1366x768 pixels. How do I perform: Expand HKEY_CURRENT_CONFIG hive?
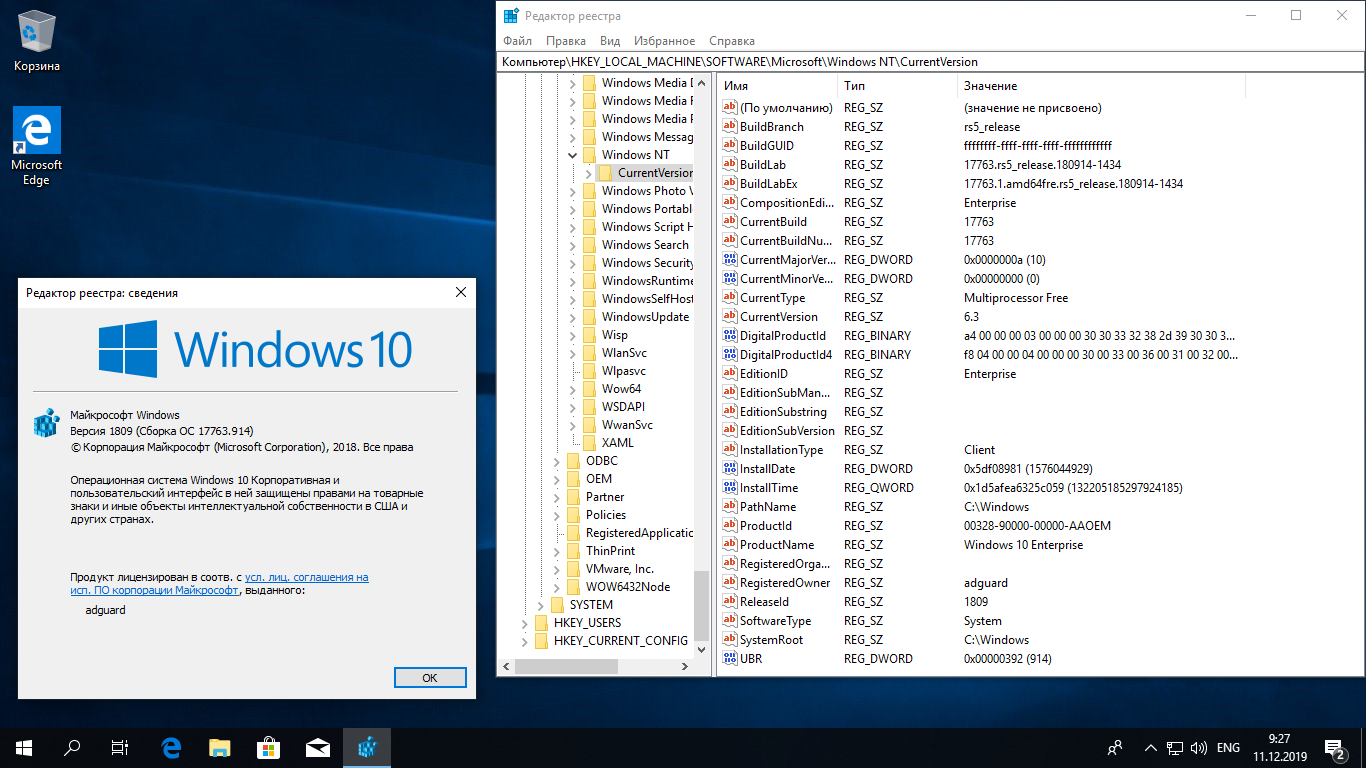[x=525, y=641]
